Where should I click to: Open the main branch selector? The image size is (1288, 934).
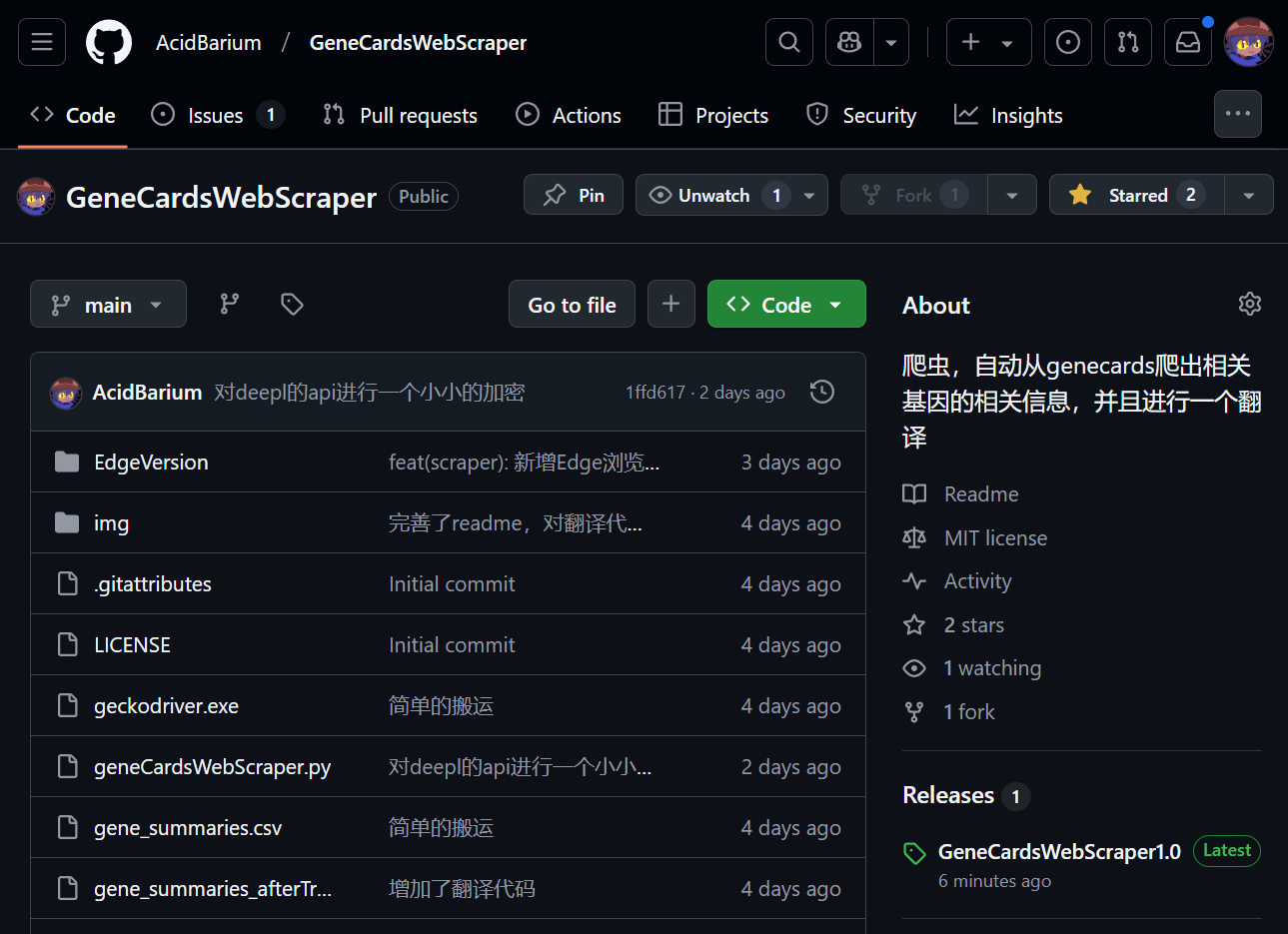pyautogui.click(x=108, y=304)
